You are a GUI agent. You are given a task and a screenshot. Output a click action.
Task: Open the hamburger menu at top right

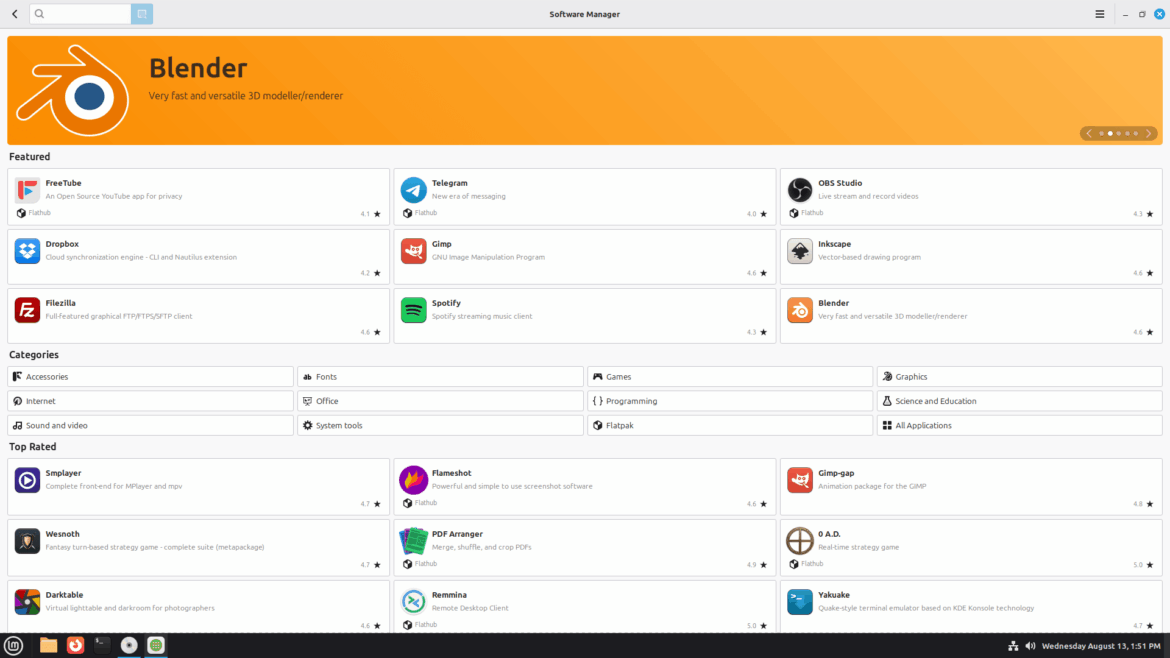pyautogui.click(x=1099, y=13)
